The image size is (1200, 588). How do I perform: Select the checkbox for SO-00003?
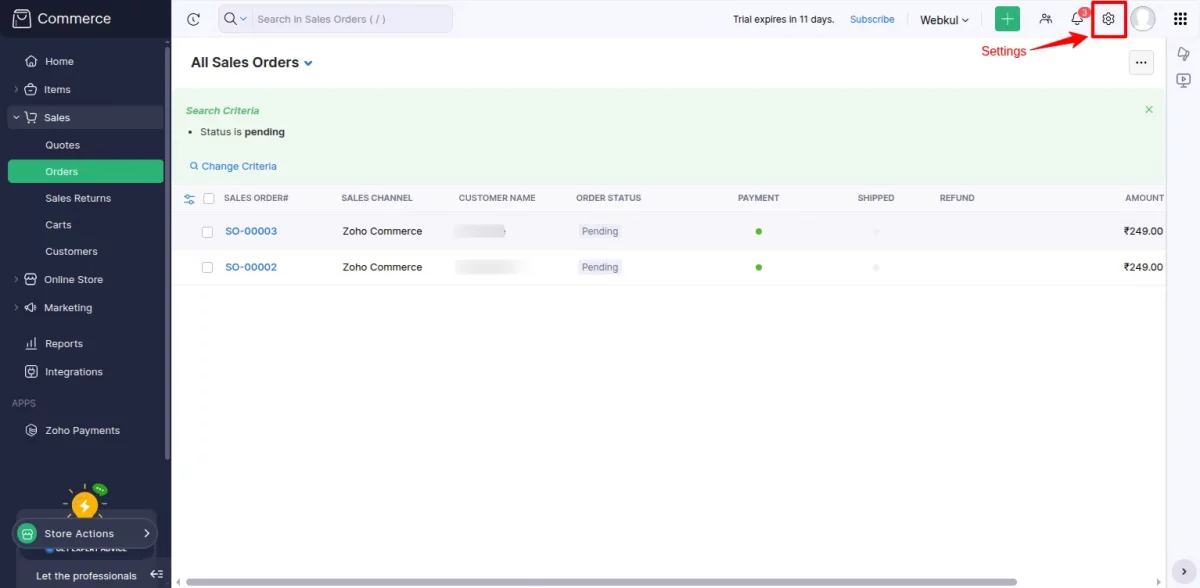click(208, 231)
